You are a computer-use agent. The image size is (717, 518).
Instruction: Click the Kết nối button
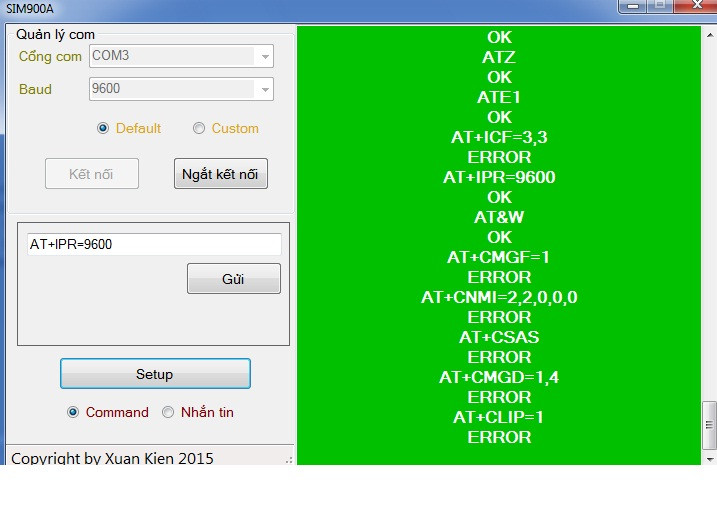point(92,174)
